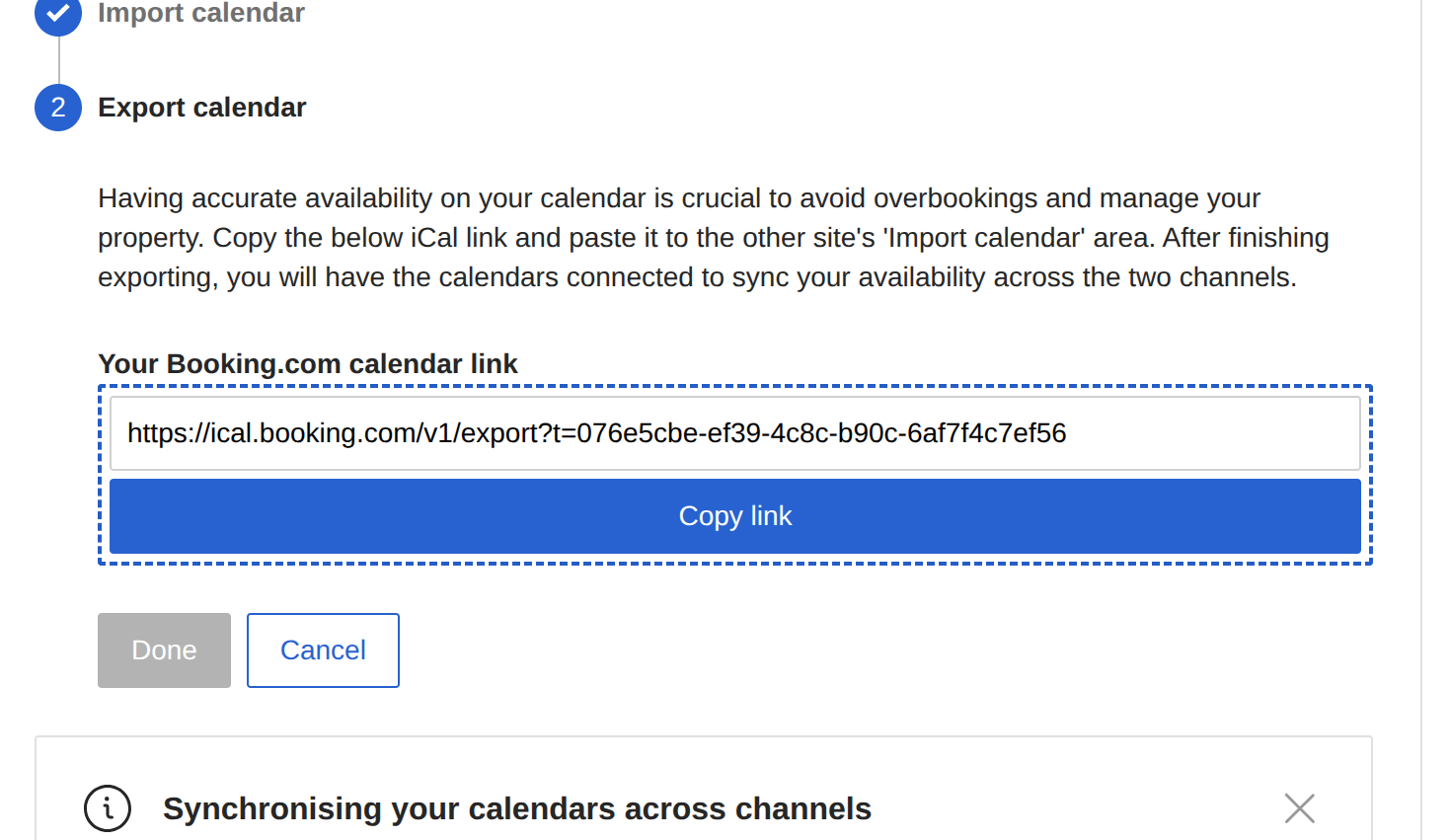Click the token part of the calendar URL
This screenshot has width=1450, height=840.
819,433
